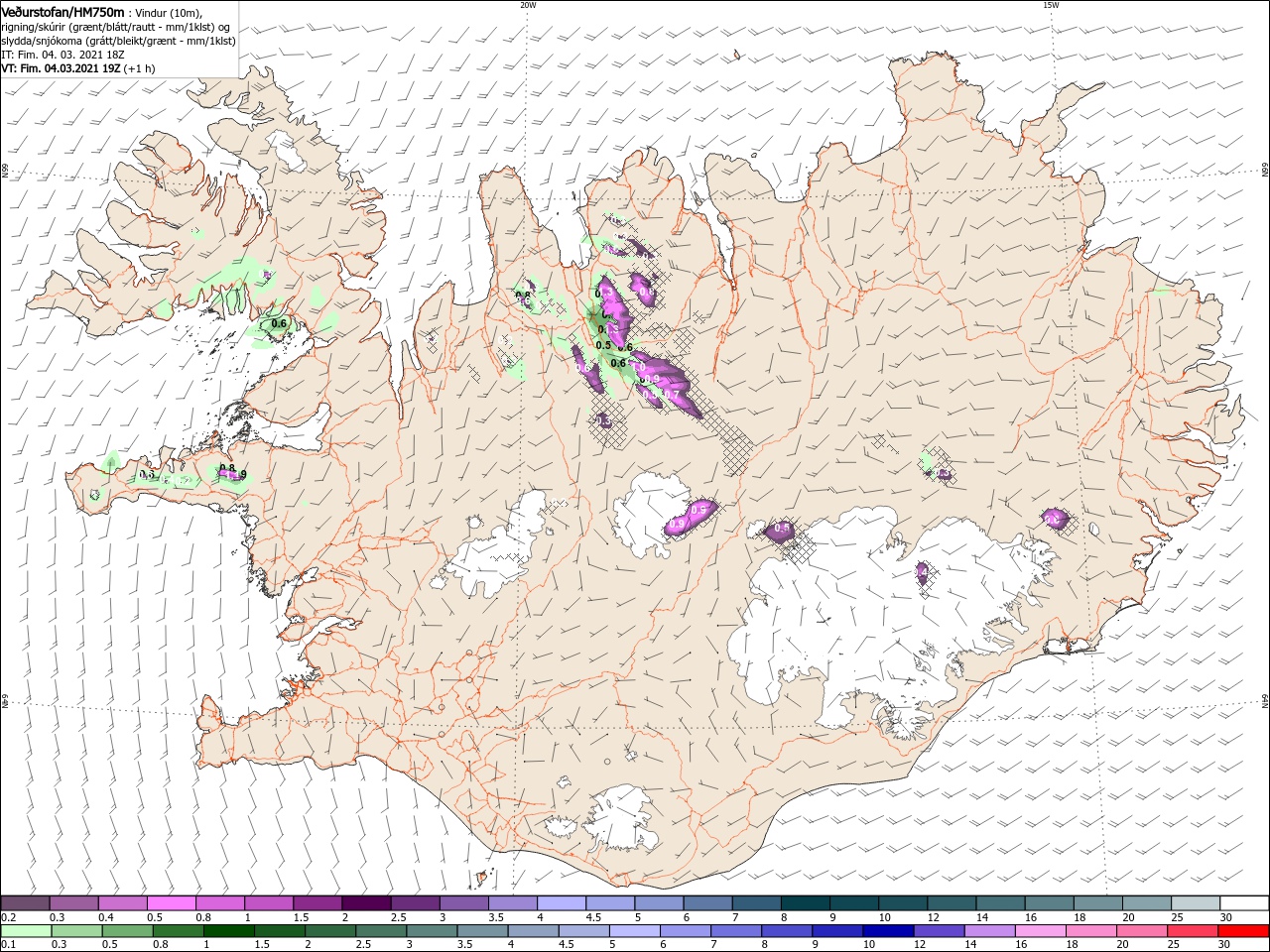1270x952 pixels.
Task: Pick lower scale swatch between 0.1 and 0.3
Action: 26,931
